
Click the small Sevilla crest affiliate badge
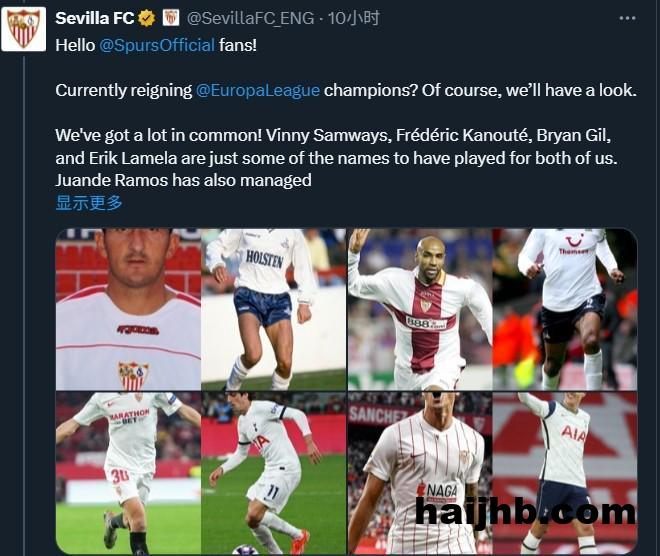pos(171,18)
